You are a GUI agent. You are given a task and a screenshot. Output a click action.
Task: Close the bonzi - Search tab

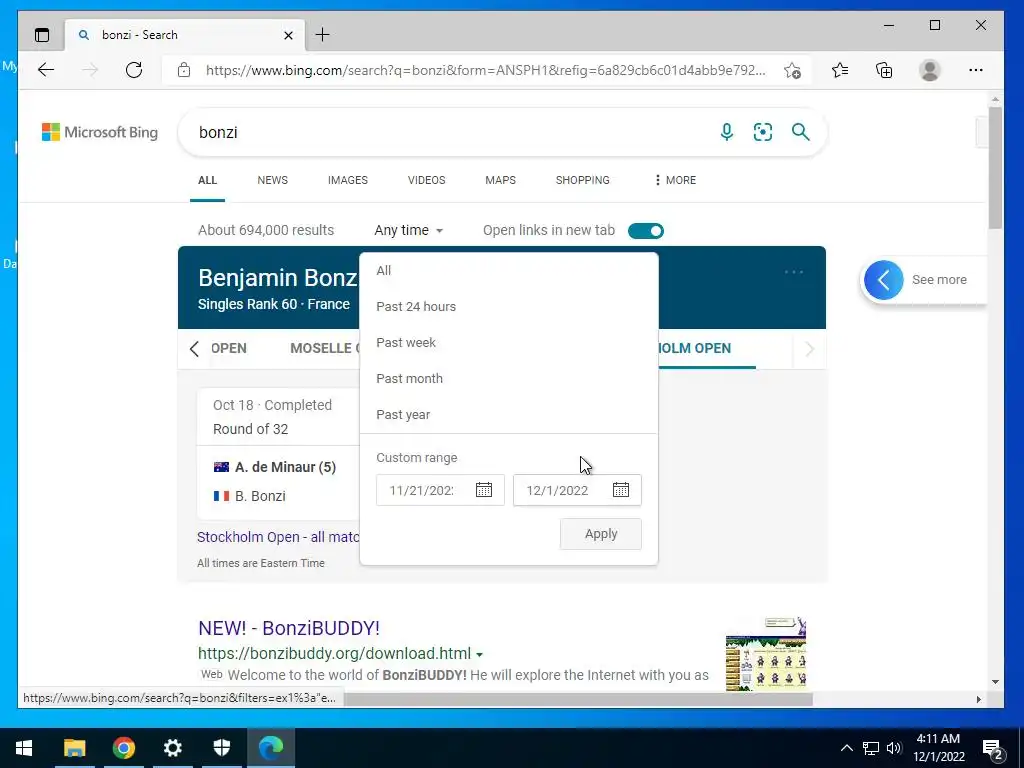coord(288,35)
